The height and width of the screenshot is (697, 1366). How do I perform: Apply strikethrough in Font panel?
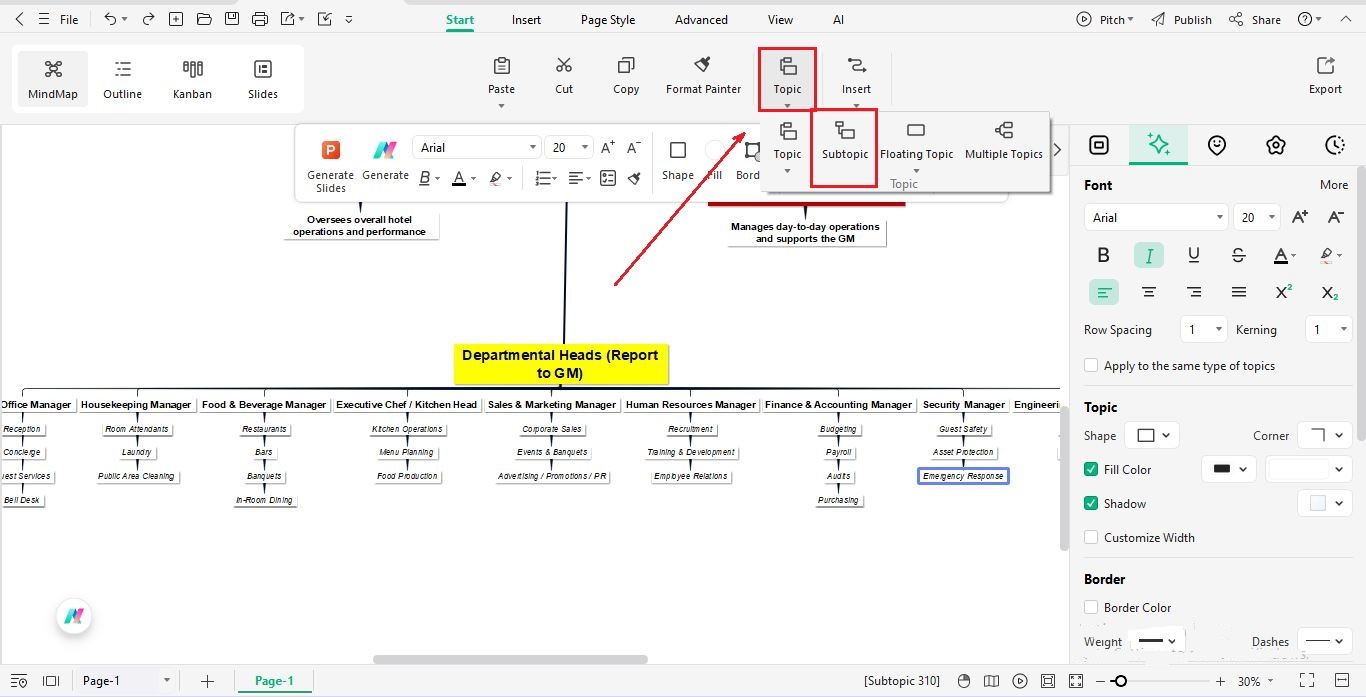[x=1238, y=255]
